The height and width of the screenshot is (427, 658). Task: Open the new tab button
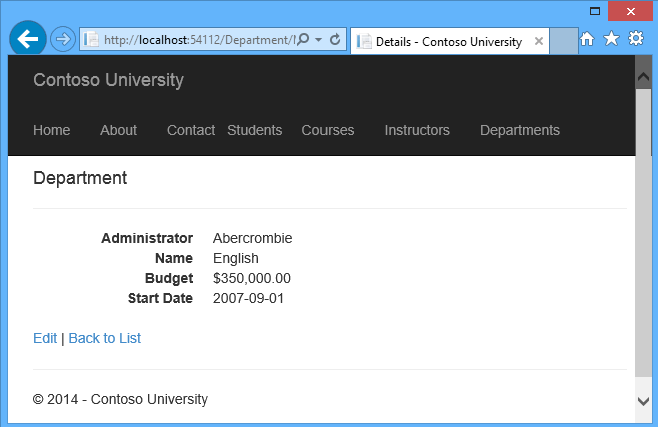pos(565,41)
